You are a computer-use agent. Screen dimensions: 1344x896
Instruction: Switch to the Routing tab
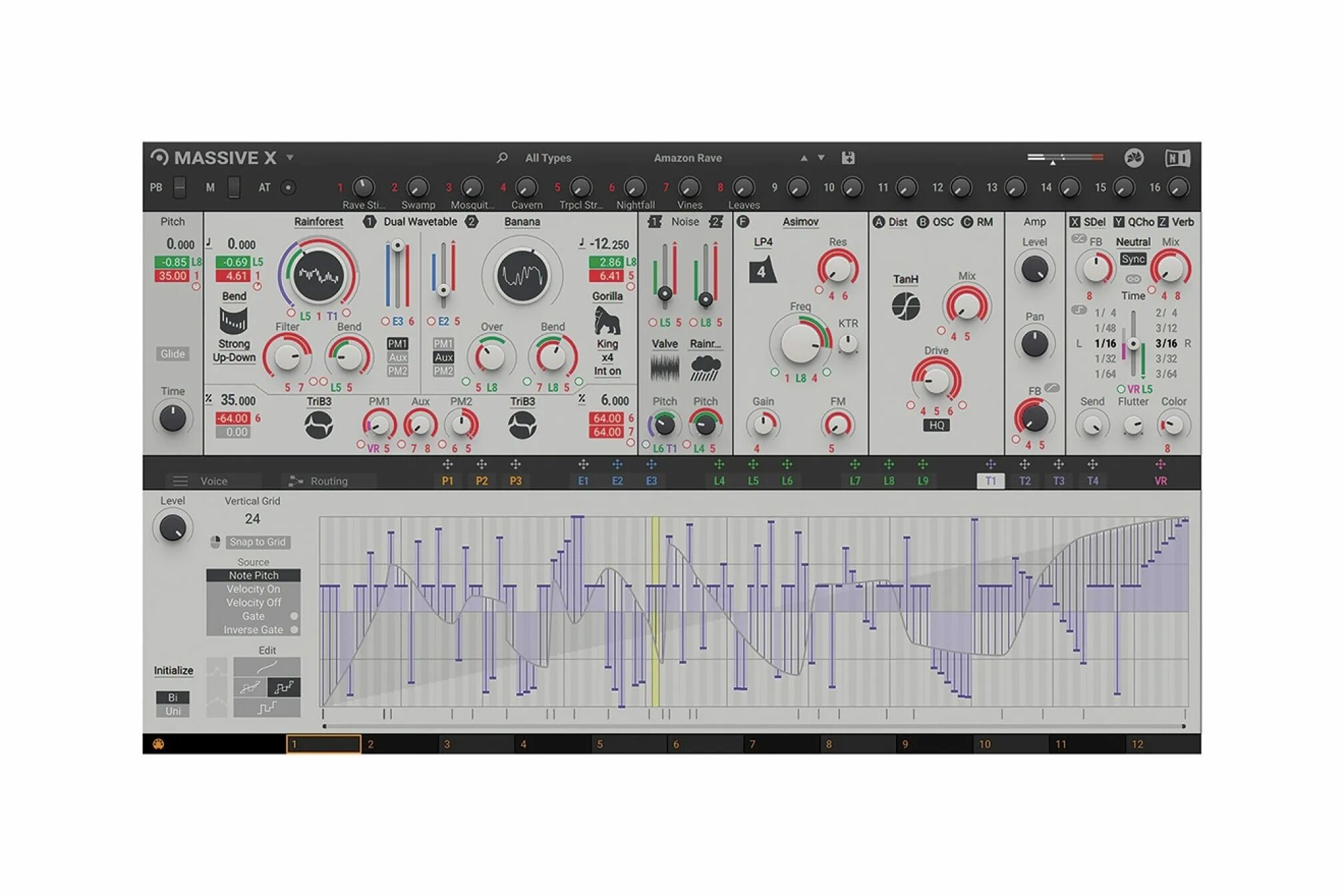click(328, 481)
